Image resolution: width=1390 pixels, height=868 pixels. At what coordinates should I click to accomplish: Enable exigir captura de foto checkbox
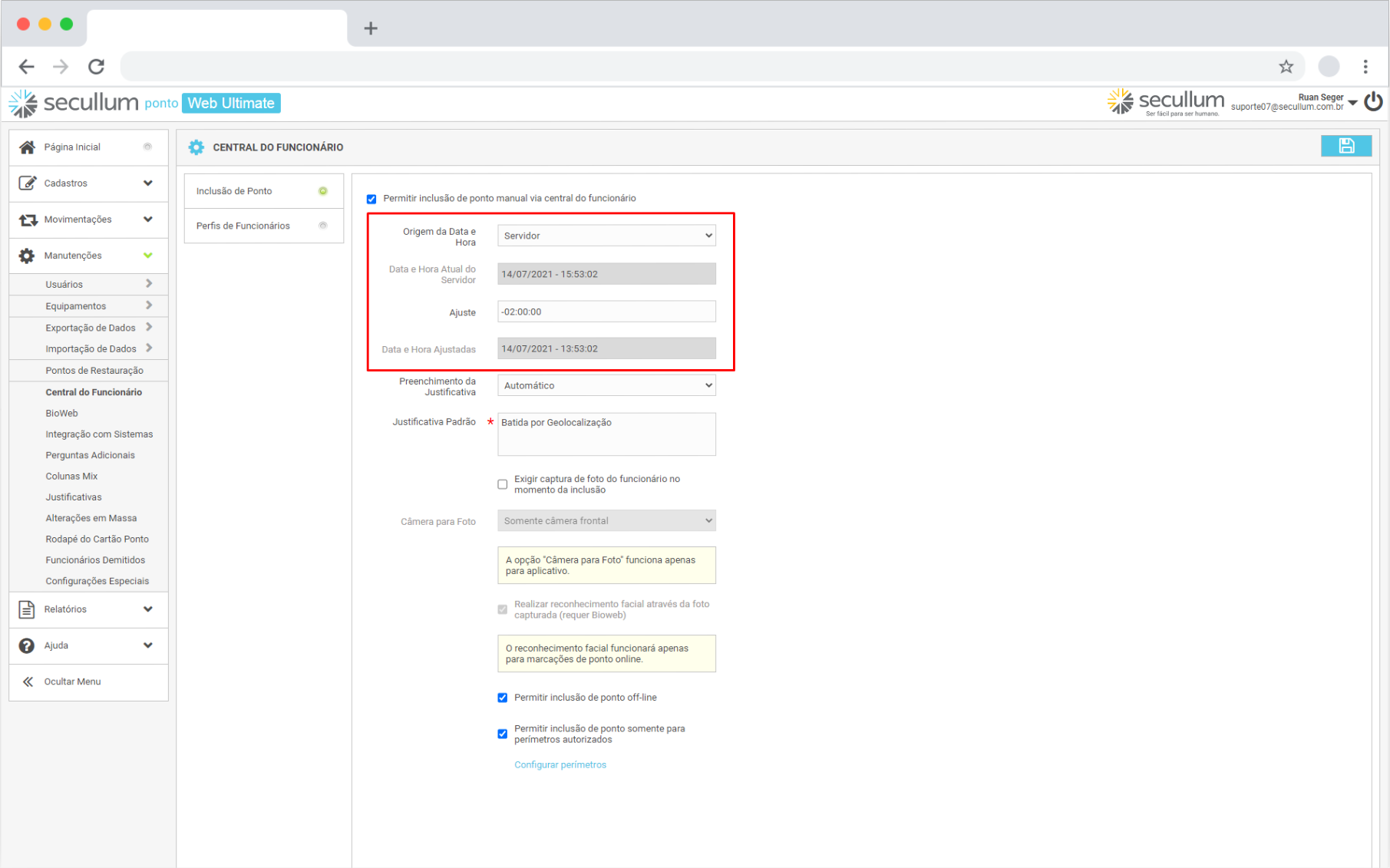(x=503, y=484)
